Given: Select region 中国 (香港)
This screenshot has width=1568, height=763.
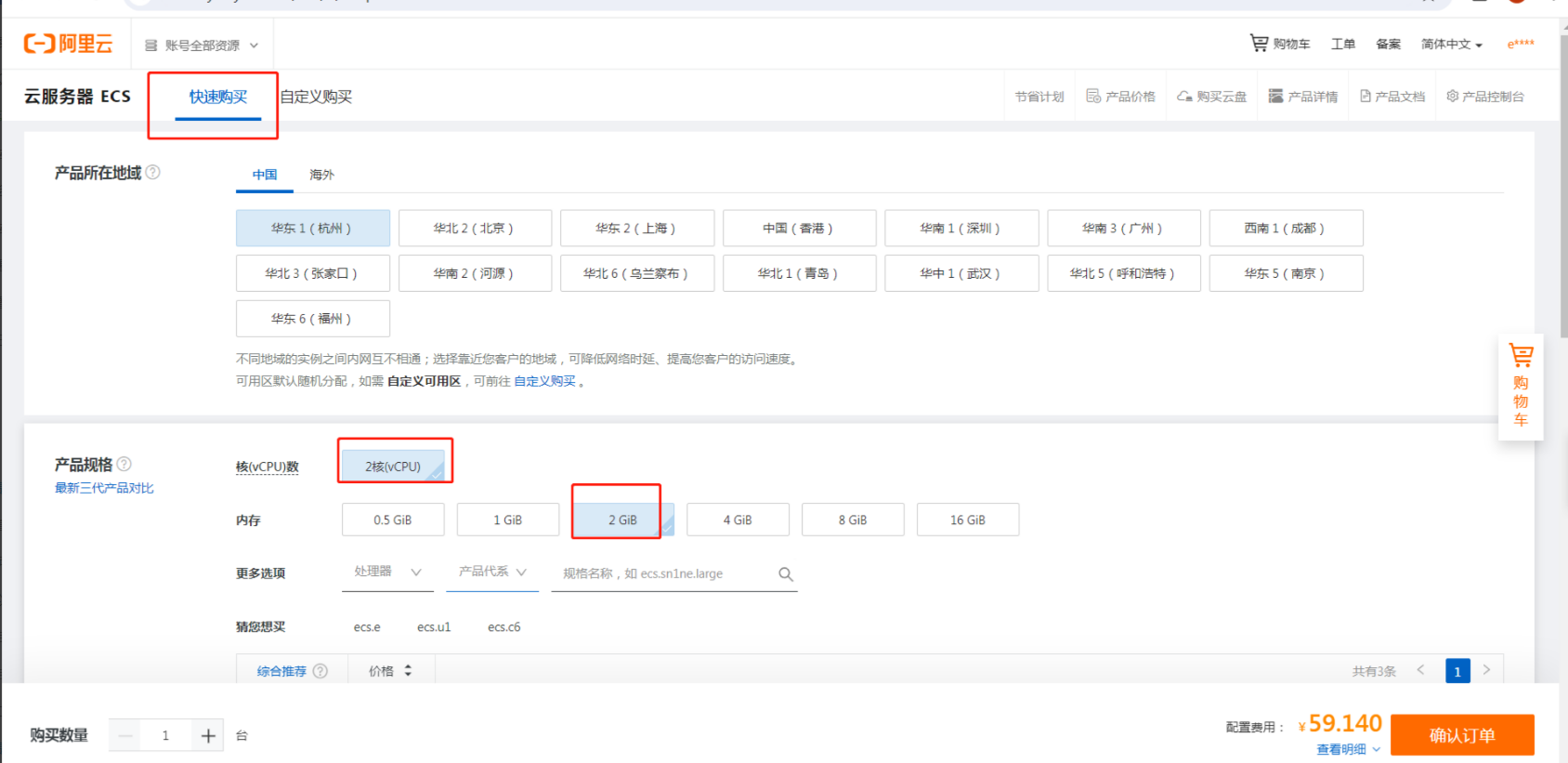Looking at the screenshot, I should (x=799, y=229).
